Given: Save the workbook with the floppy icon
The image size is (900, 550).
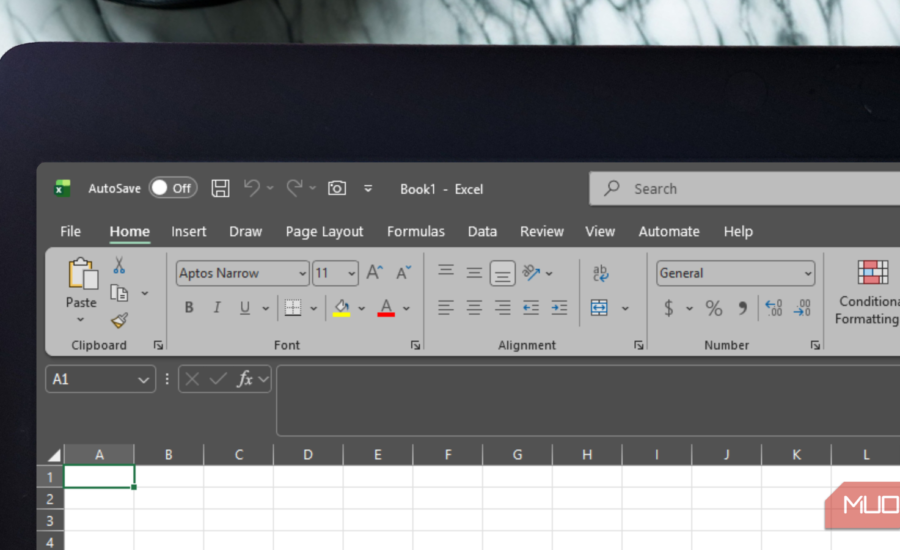Looking at the screenshot, I should coord(220,188).
